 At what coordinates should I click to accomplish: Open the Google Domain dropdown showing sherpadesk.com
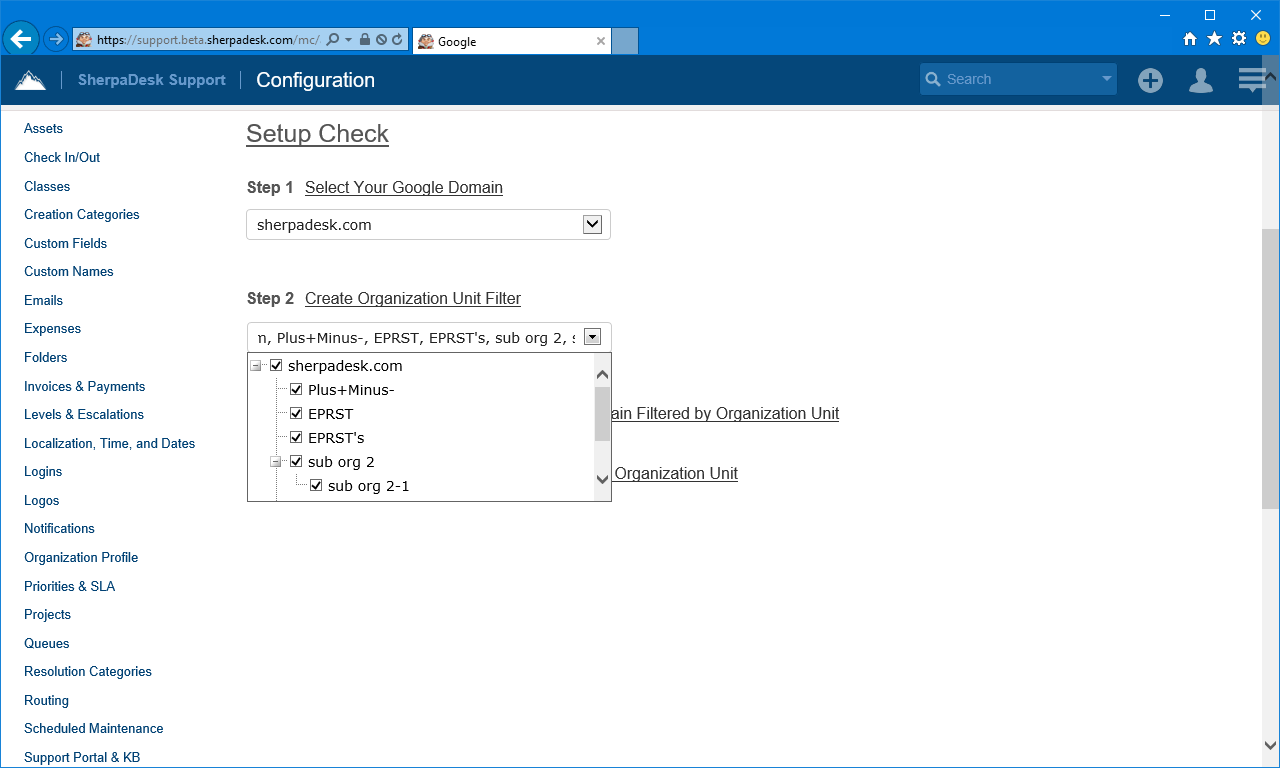click(x=594, y=224)
